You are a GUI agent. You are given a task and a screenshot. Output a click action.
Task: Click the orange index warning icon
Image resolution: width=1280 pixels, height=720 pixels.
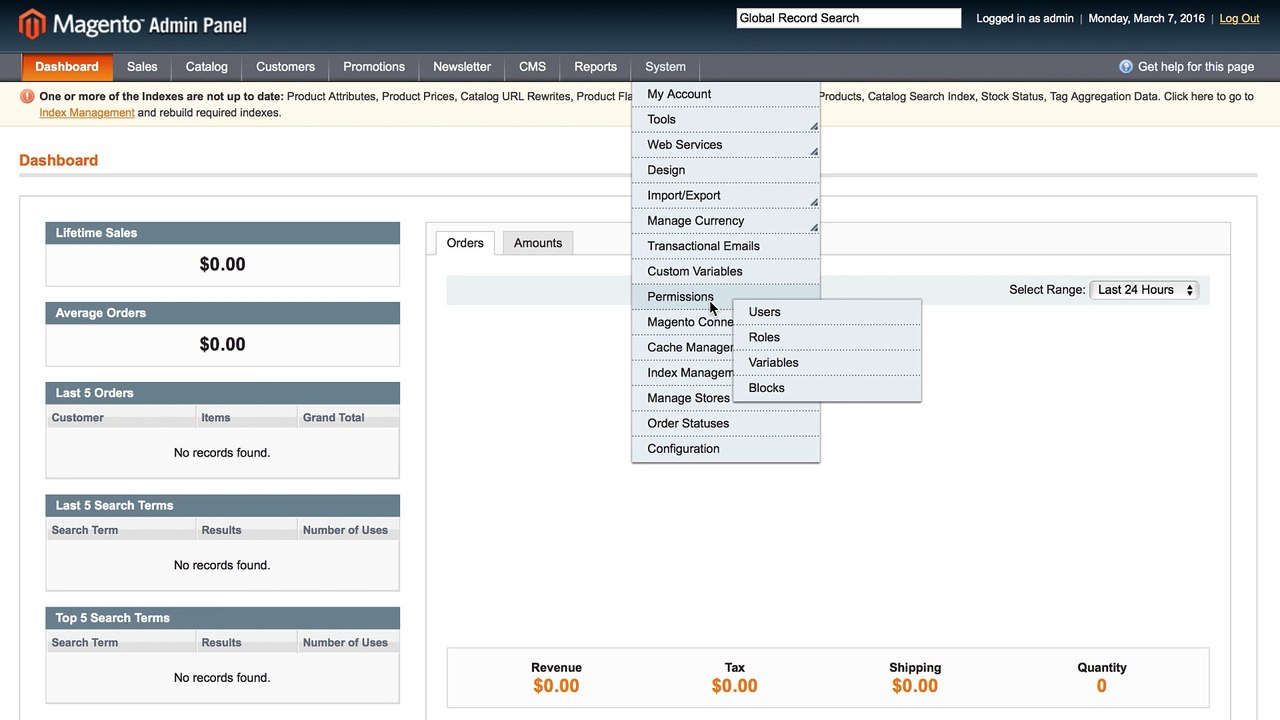tap(27, 97)
